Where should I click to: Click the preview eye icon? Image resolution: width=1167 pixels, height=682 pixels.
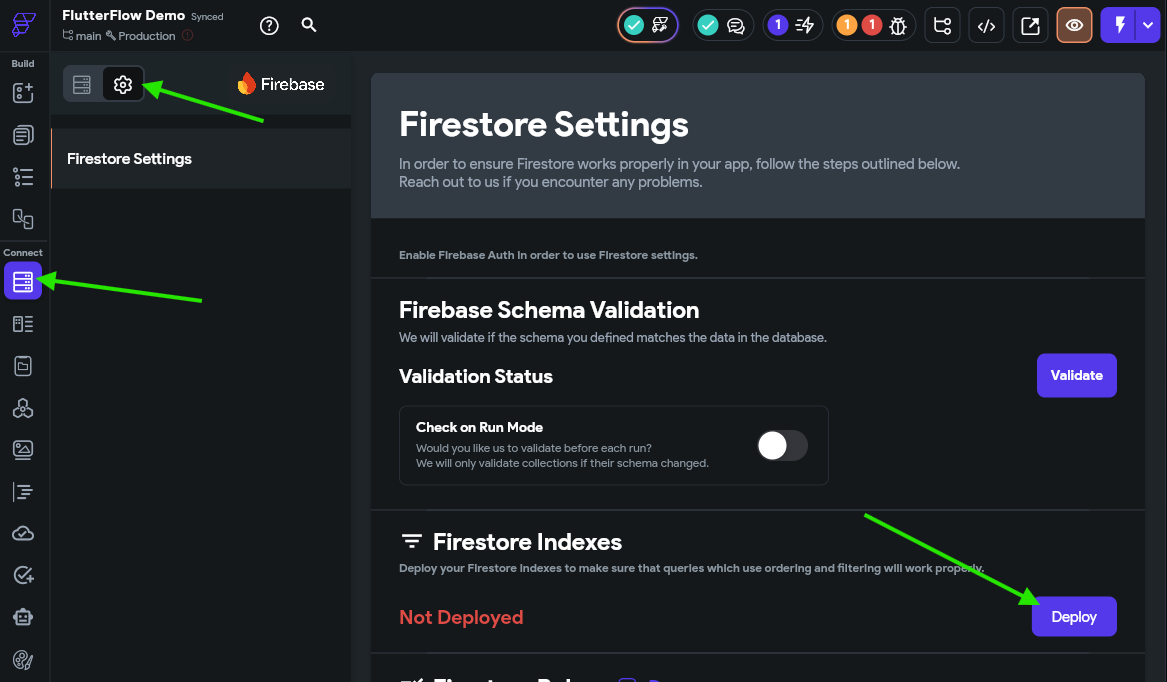[1074, 25]
